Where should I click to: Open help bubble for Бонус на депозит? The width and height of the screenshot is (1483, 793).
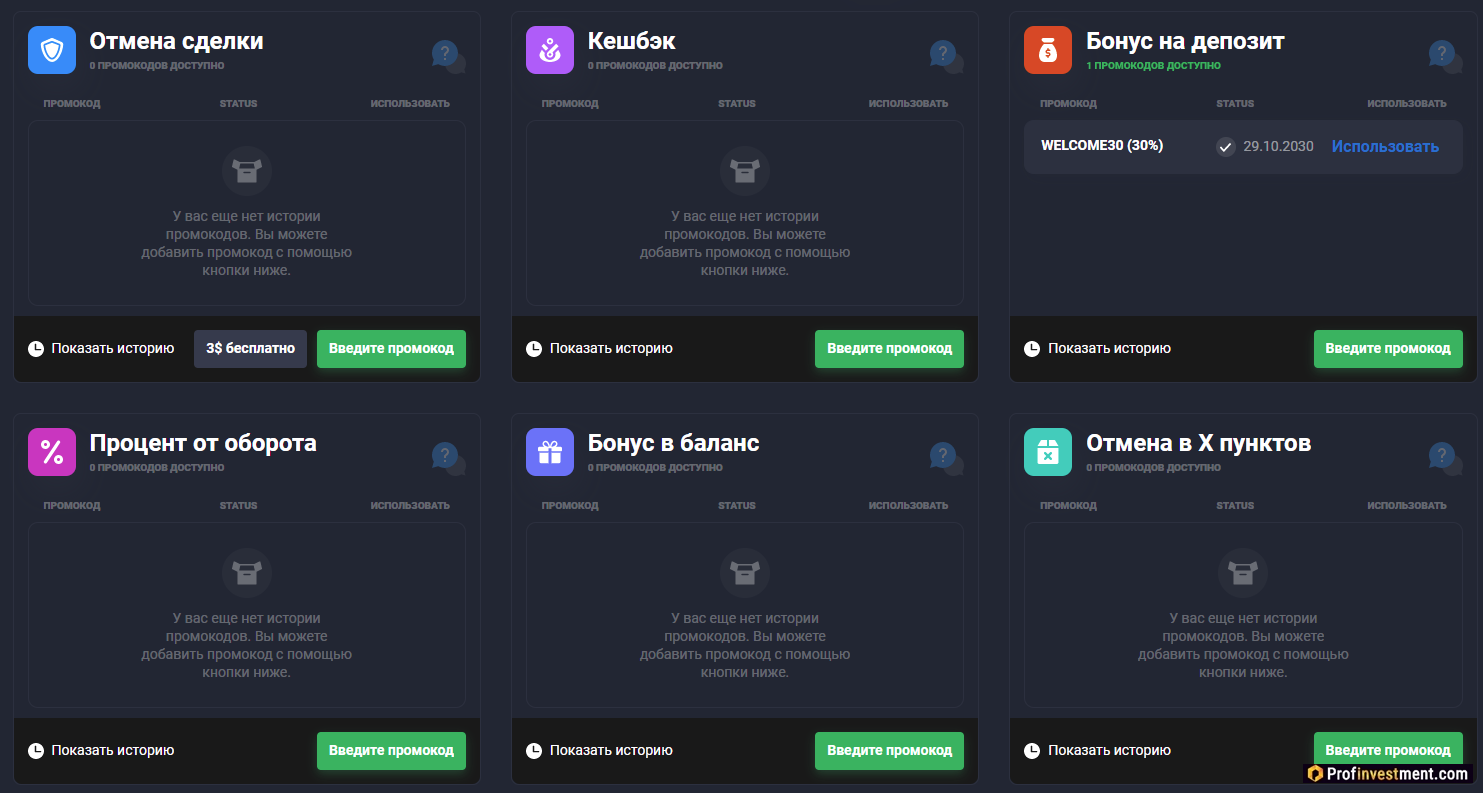click(x=1442, y=54)
